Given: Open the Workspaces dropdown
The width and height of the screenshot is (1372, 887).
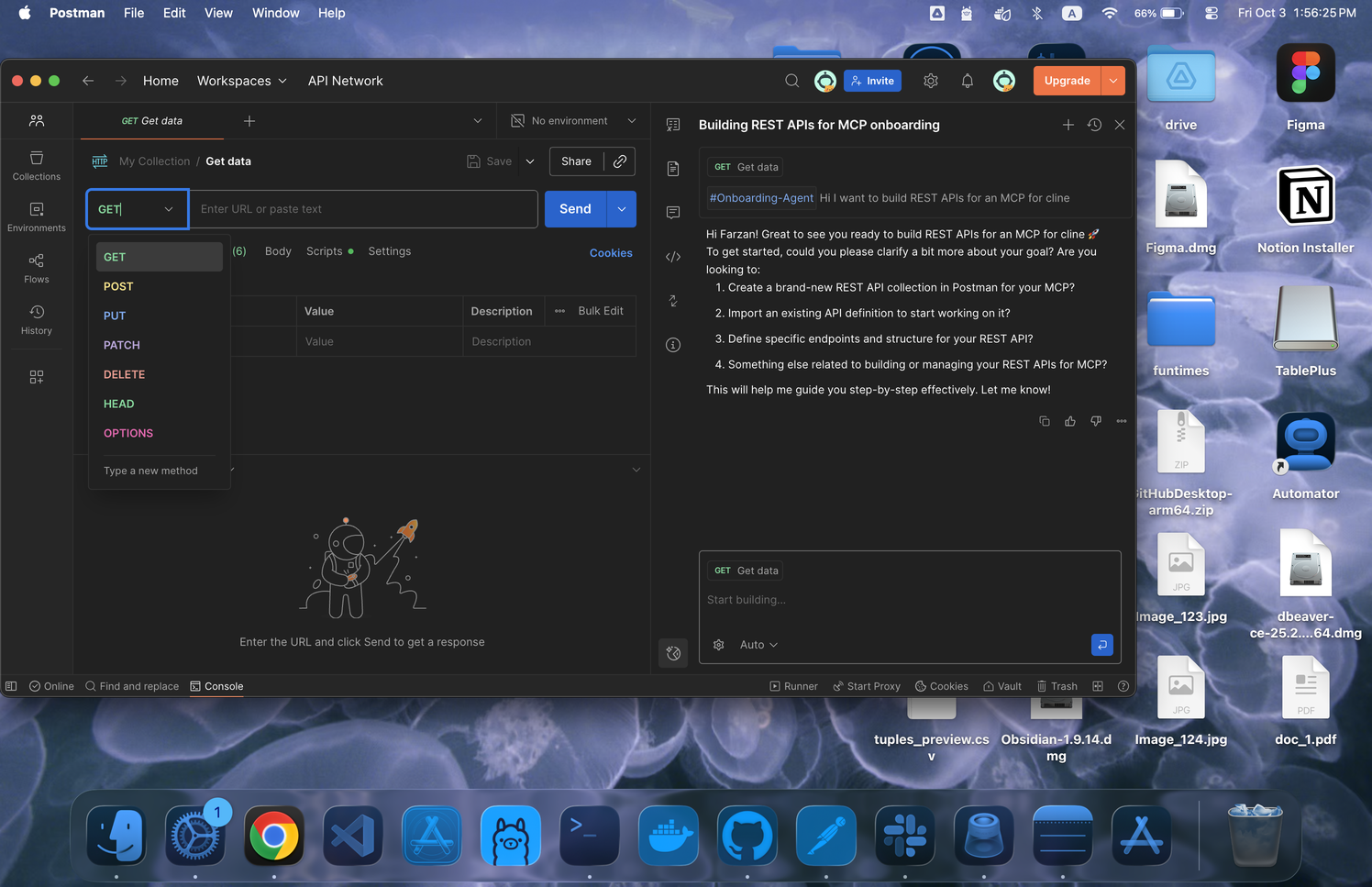Looking at the screenshot, I should point(241,81).
